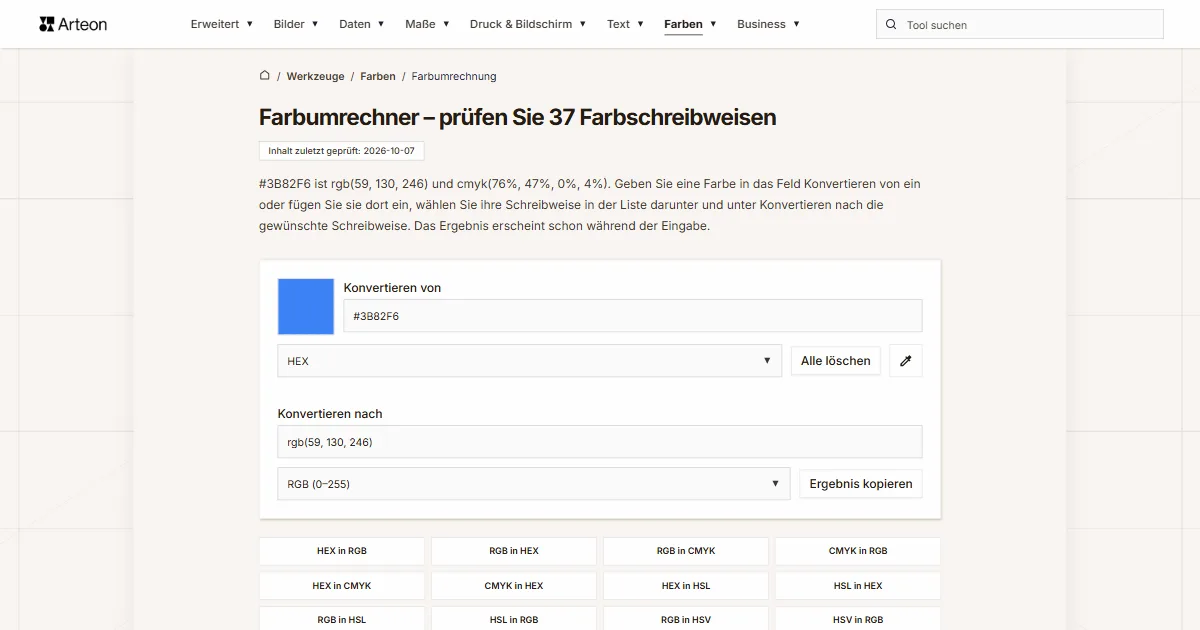Viewport: 1200px width, 630px height.
Task: Select the HEX in HSL shortcut
Action: pyautogui.click(x=686, y=586)
